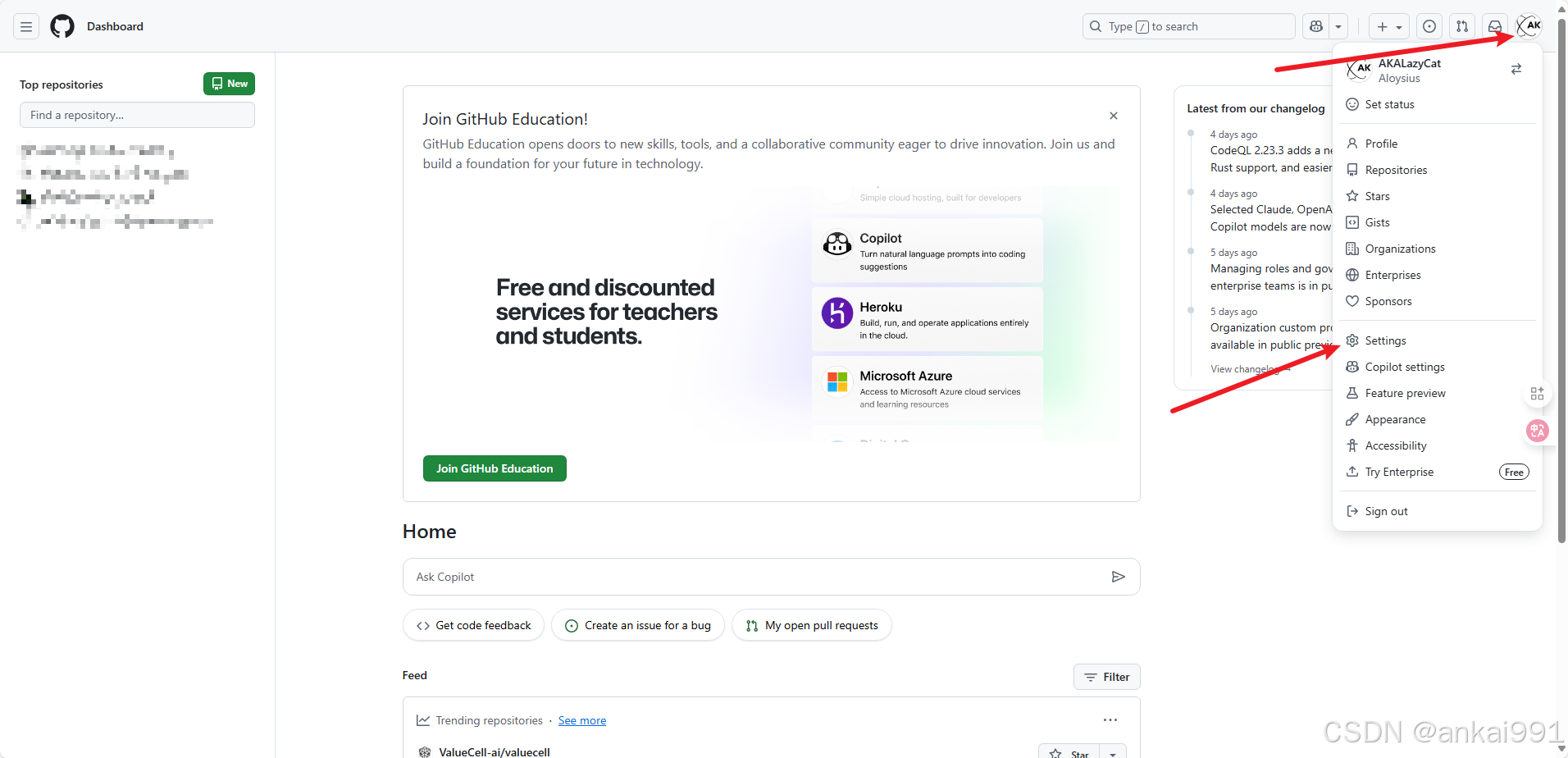Open Repositories from the user menu
The height and width of the screenshot is (758, 1568).
tap(1438, 170)
